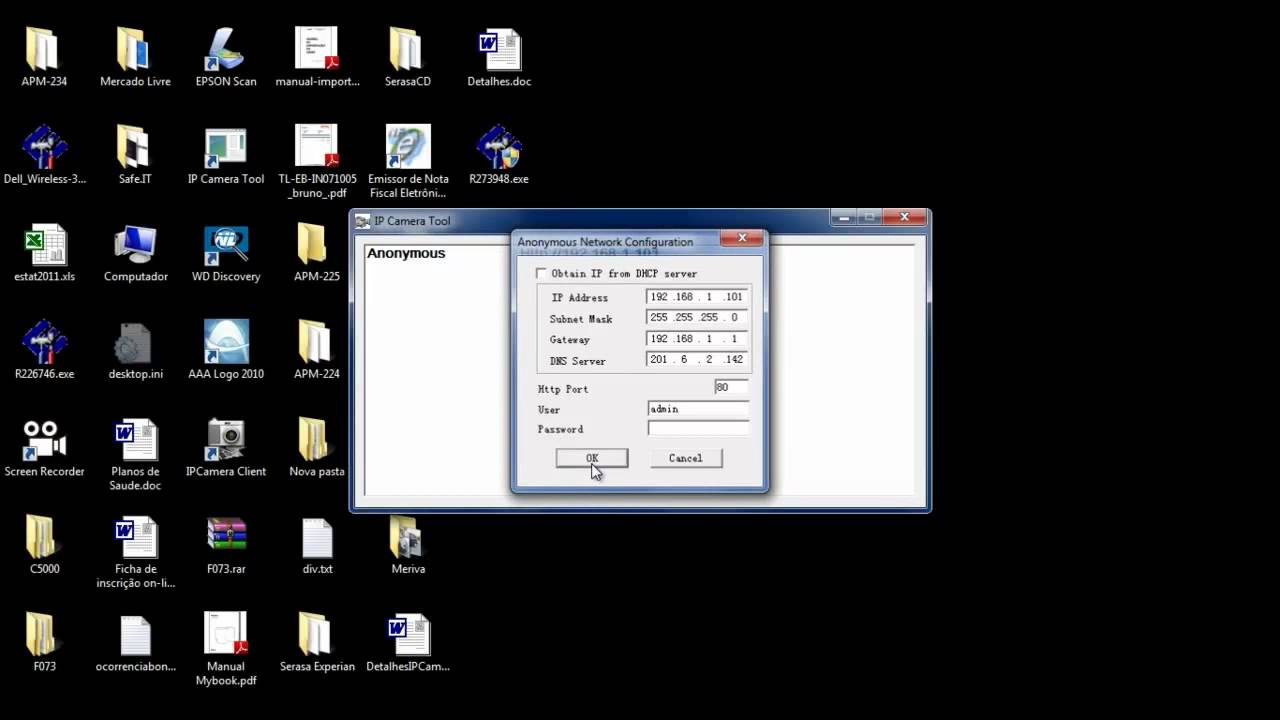The image size is (1280, 720).
Task: Select the desktop.ini file icon
Action: (135, 342)
